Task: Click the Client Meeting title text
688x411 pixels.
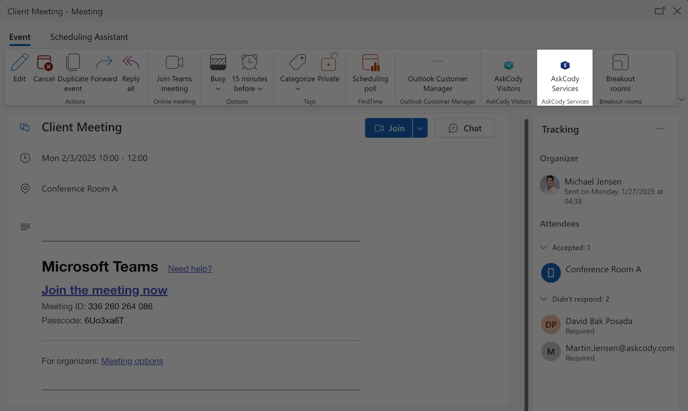Action: coord(82,127)
